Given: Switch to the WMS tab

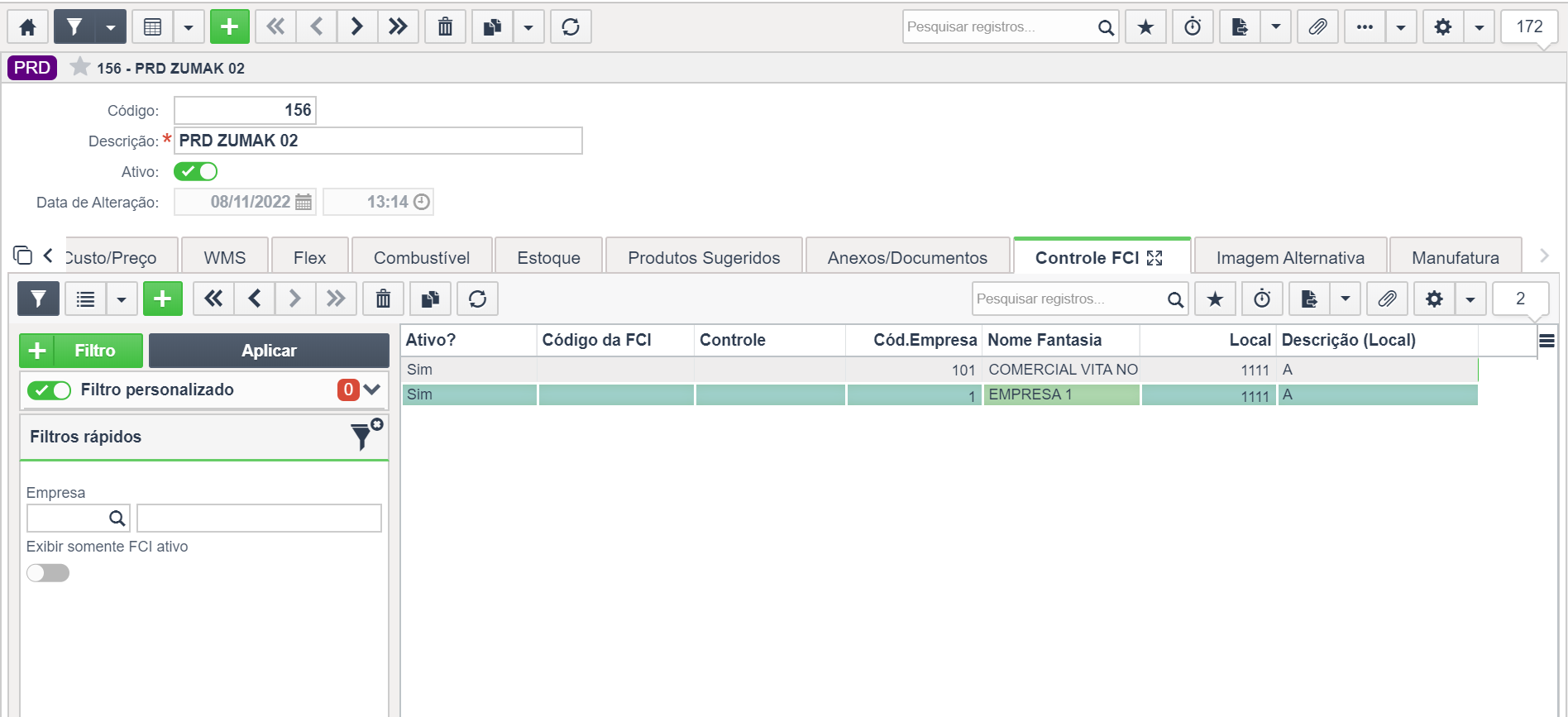Looking at the screenshot, I should point(225,257).
